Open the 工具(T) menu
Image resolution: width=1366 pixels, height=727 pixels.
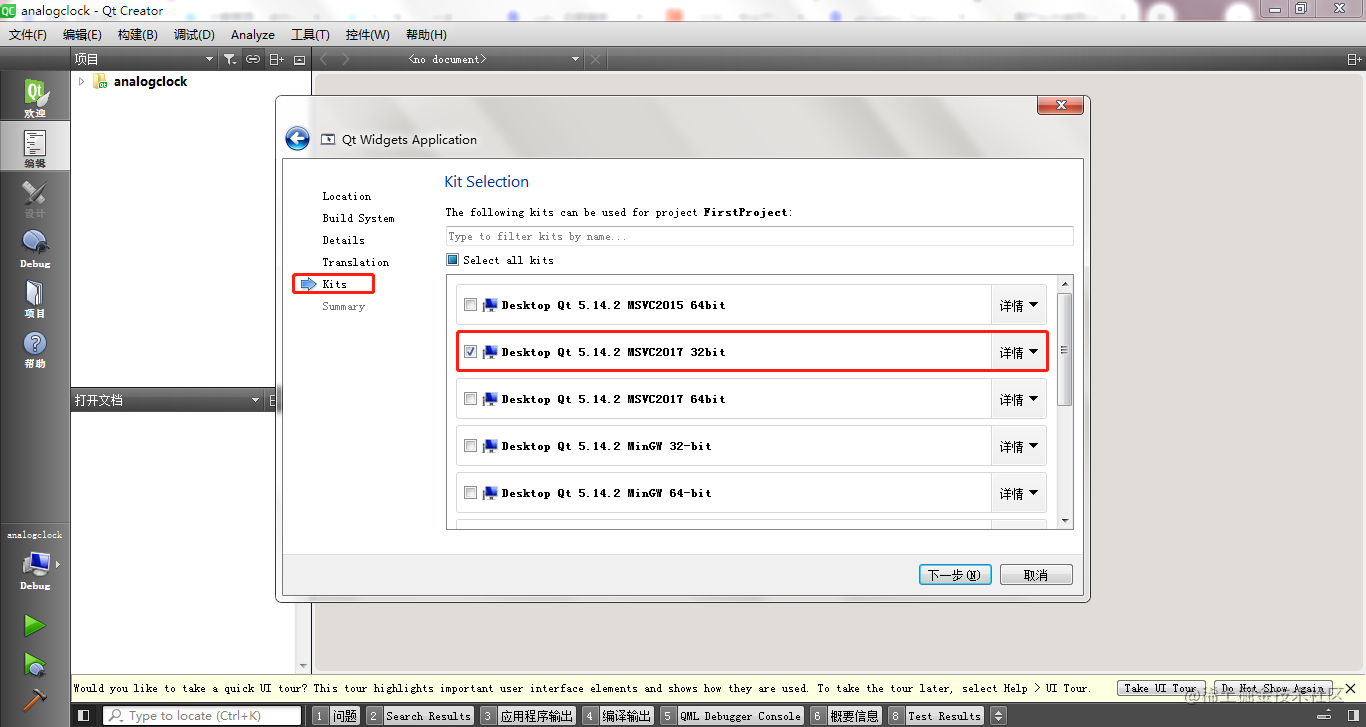pos(310,34)
